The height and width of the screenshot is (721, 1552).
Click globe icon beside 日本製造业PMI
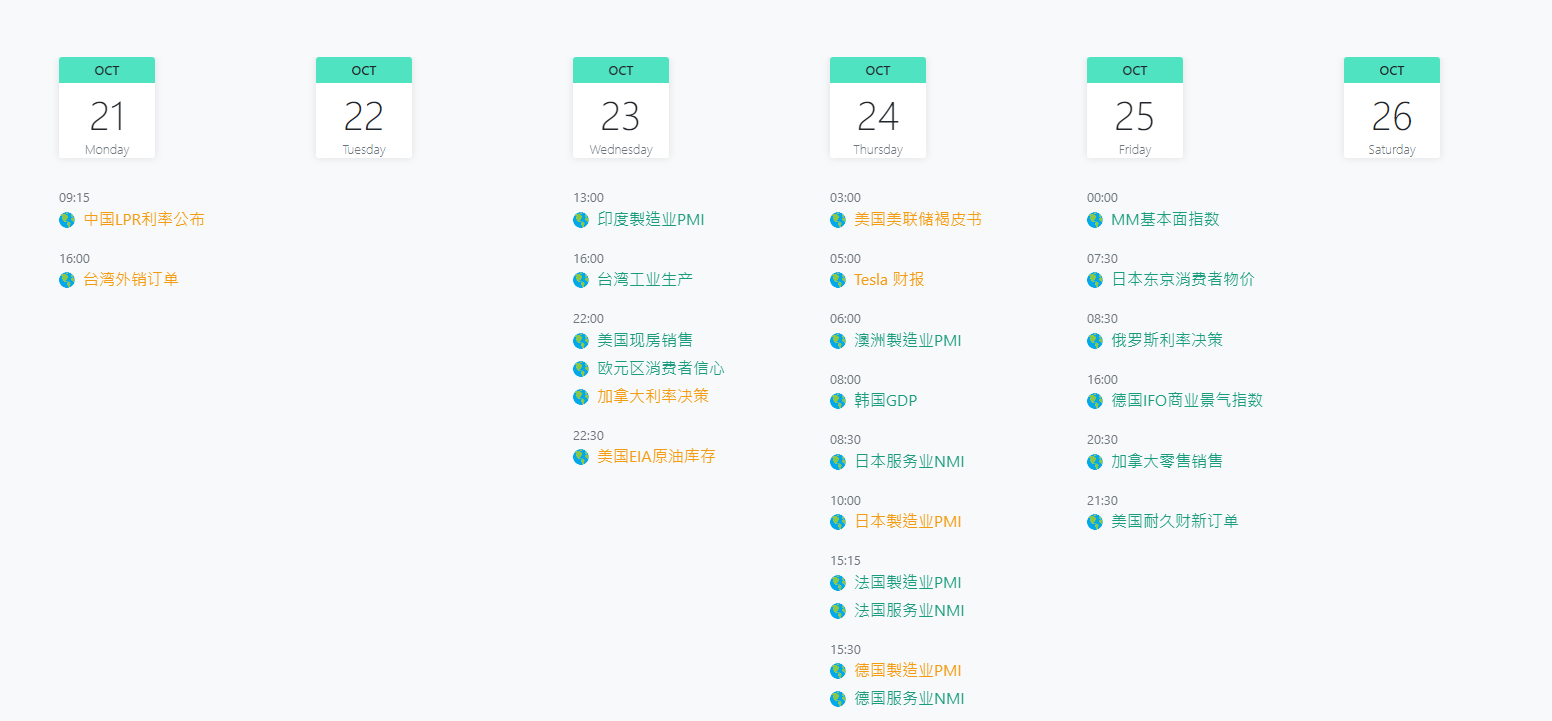point(838,522)
